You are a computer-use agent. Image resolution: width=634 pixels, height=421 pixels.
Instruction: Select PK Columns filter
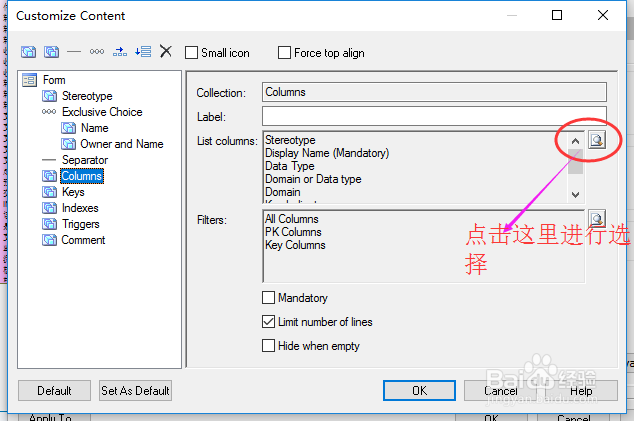point(293,232)
